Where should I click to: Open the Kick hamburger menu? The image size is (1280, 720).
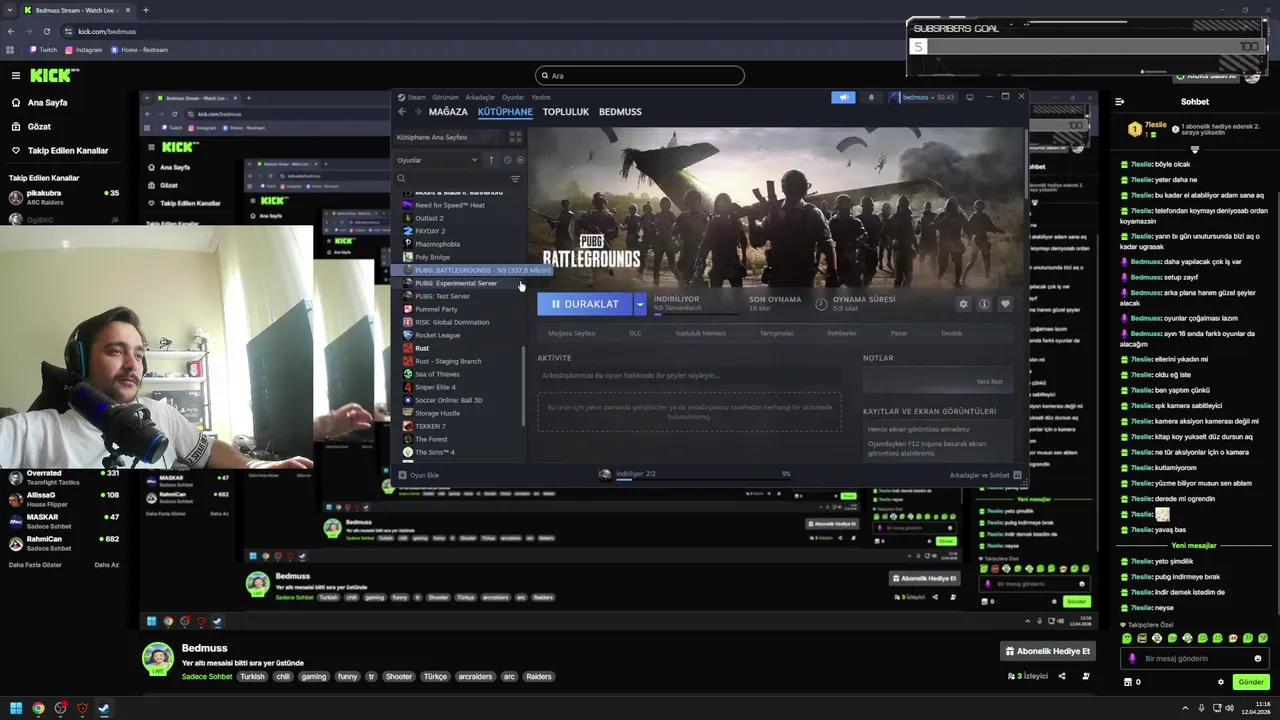pyautogui.click(x=15, y=75)
